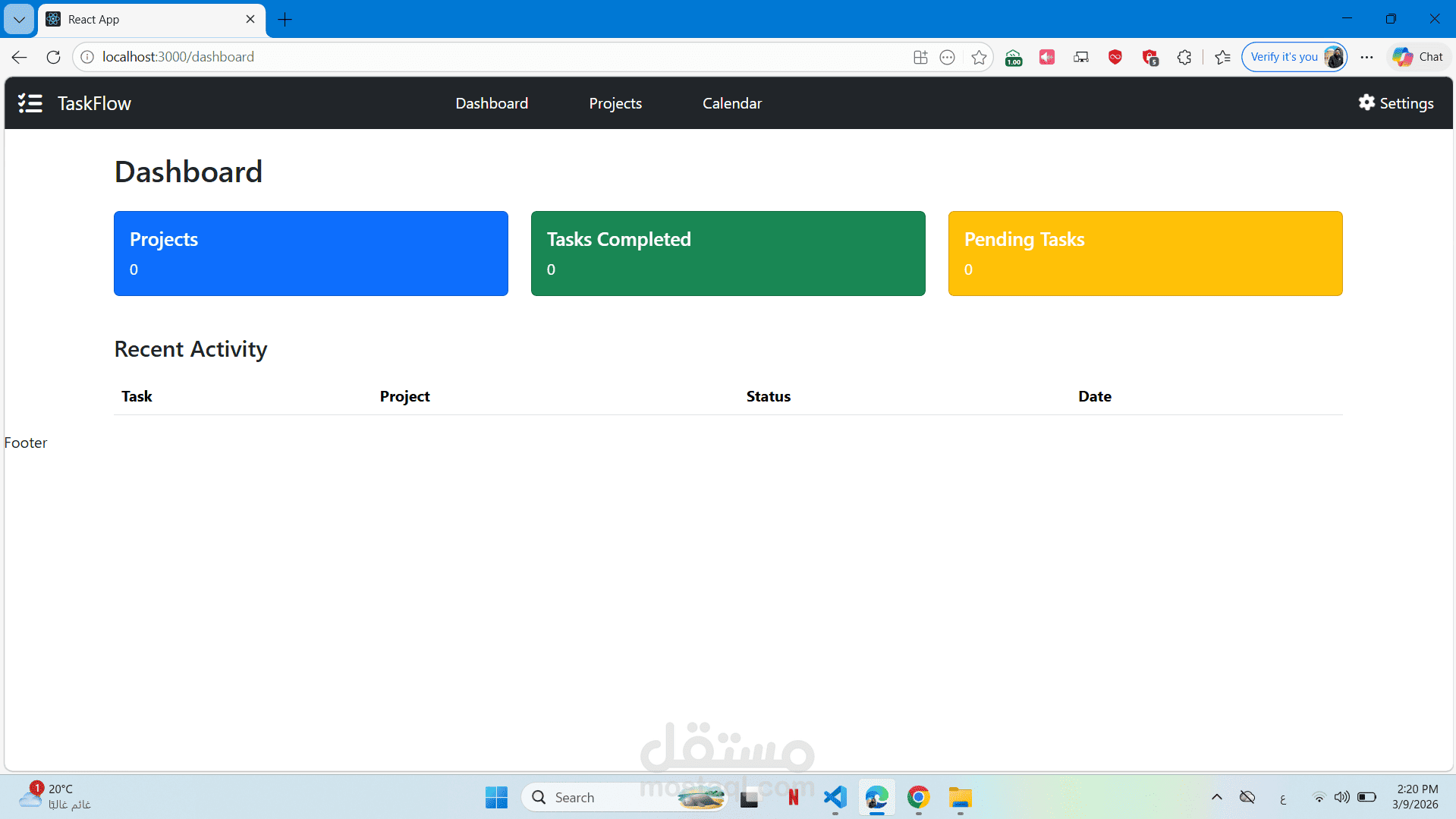Go back with the browser back arrow
The image size is (1456, 819).
coord(20,57)
